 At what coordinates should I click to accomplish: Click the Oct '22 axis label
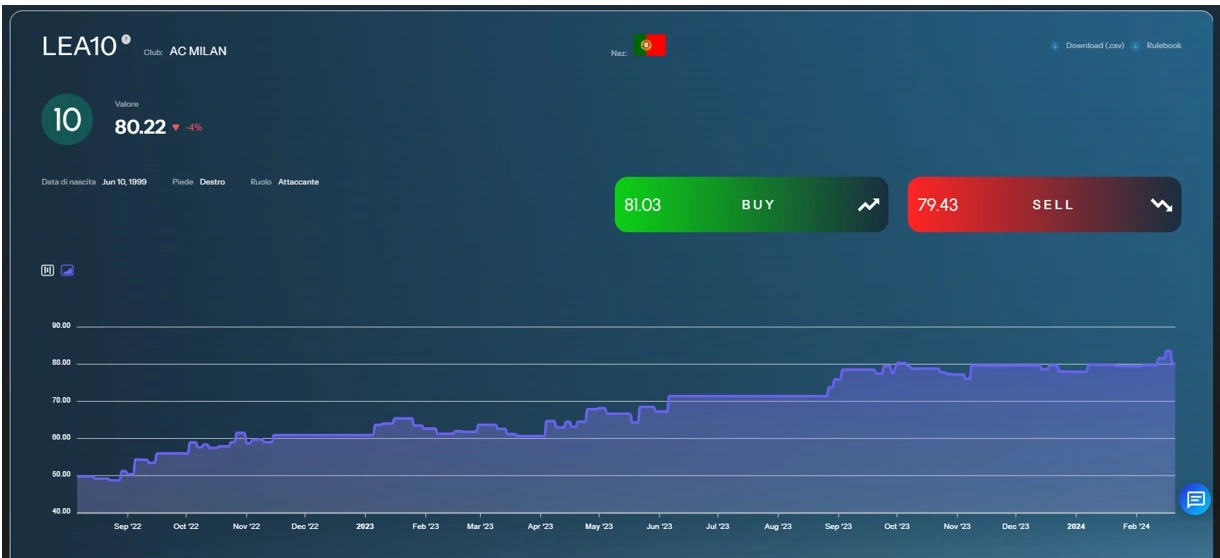(x=186, y=526)
